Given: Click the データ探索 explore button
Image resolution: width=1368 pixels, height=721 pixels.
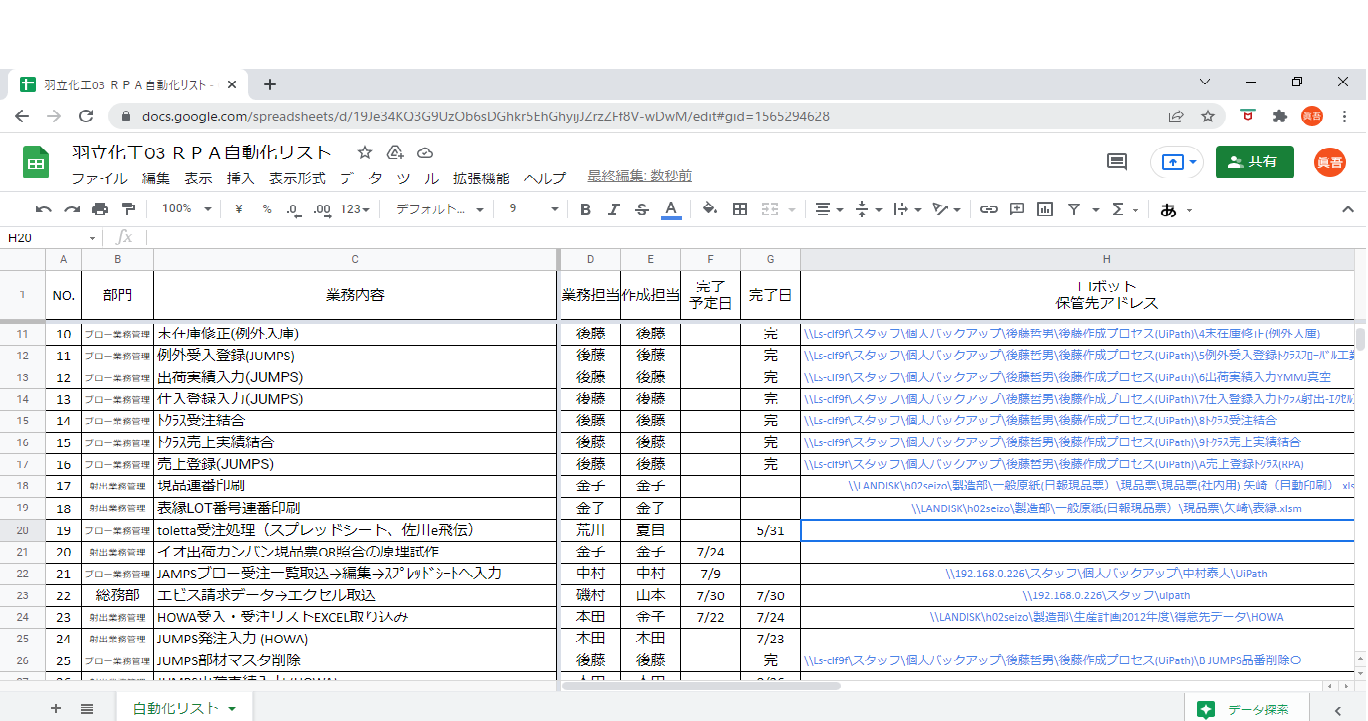Looking at the screenshot, I should pyautogui.click(x=1246, y=709).
